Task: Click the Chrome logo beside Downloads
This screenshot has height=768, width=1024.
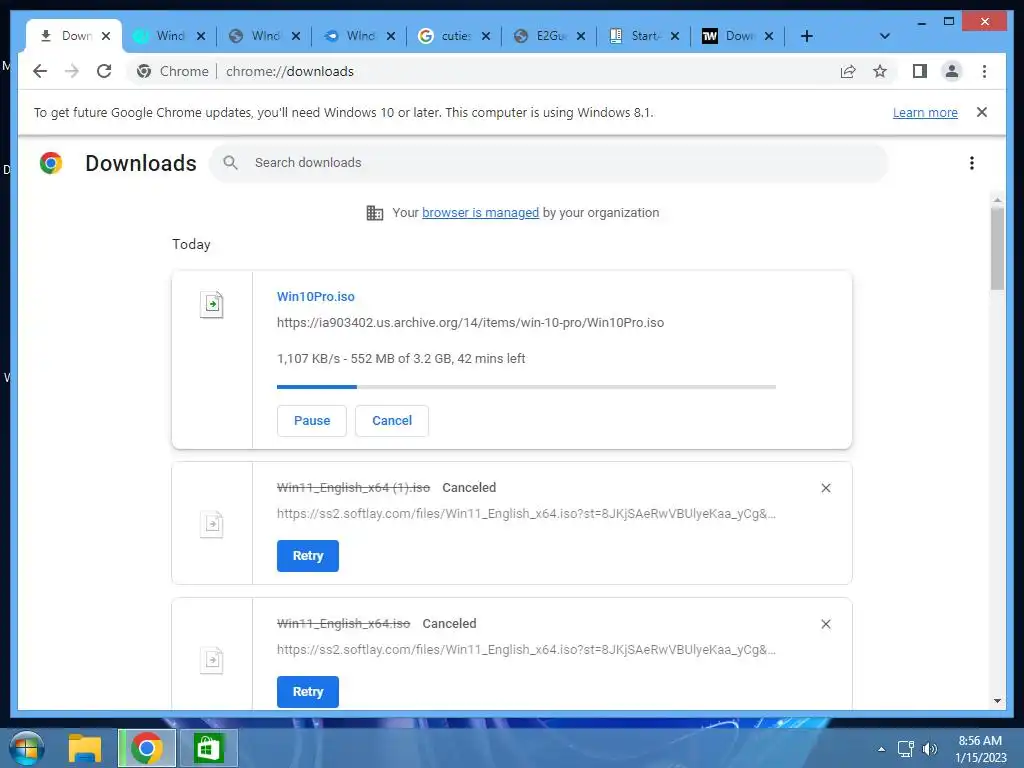Action: pos(51,163)
